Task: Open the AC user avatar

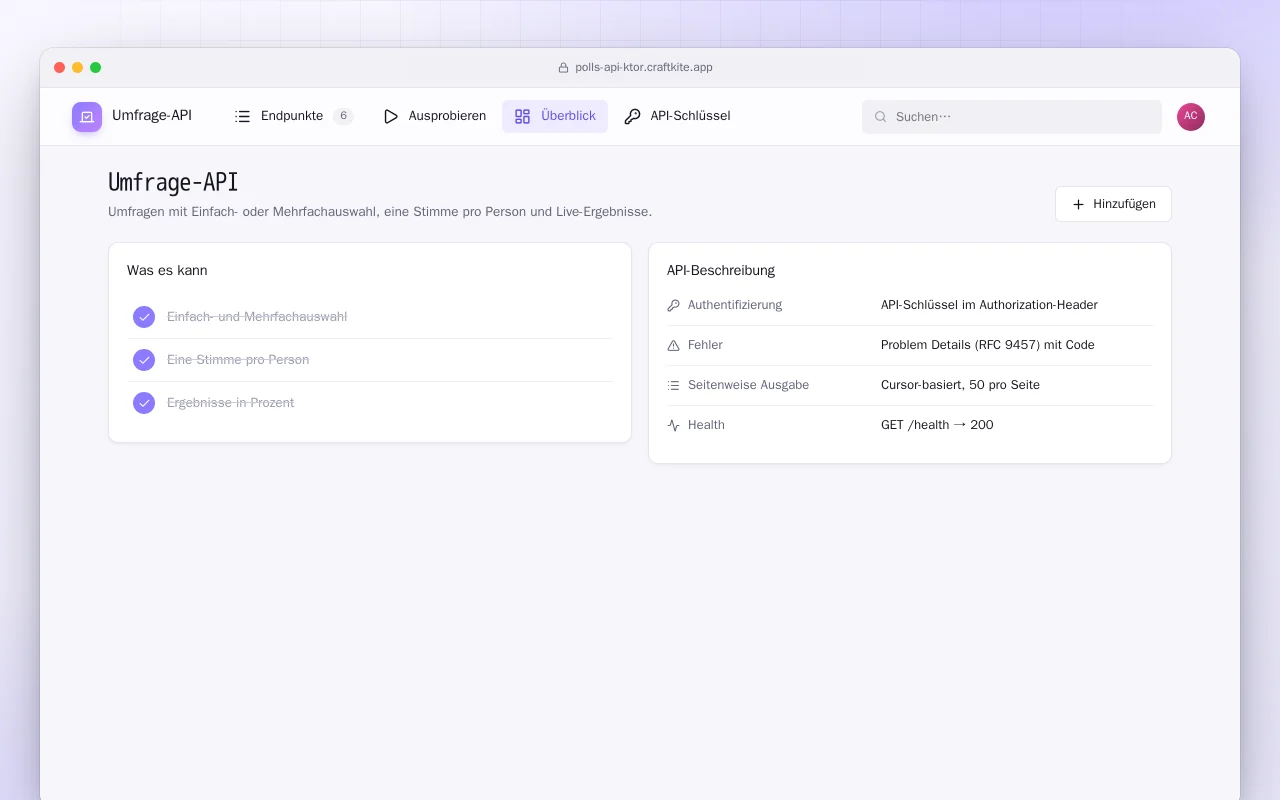Action: (1191, 117)
